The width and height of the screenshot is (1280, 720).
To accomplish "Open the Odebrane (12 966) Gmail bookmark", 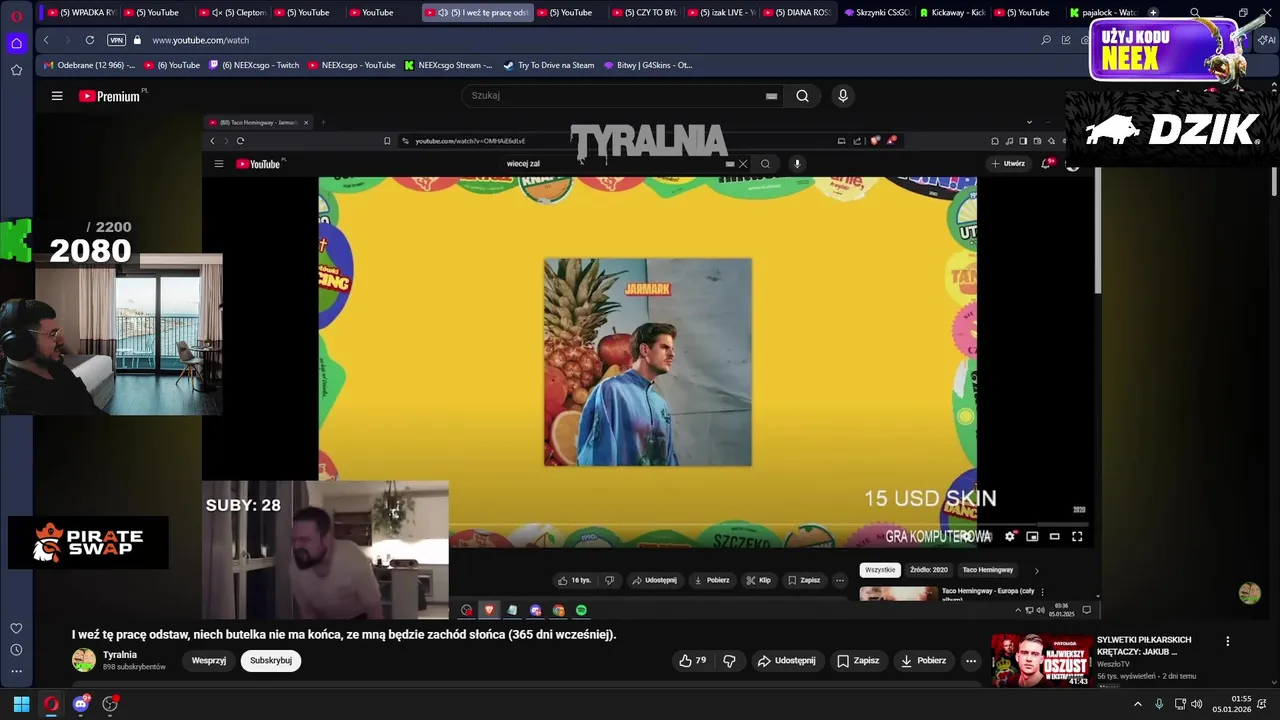I will click(90, 65).
